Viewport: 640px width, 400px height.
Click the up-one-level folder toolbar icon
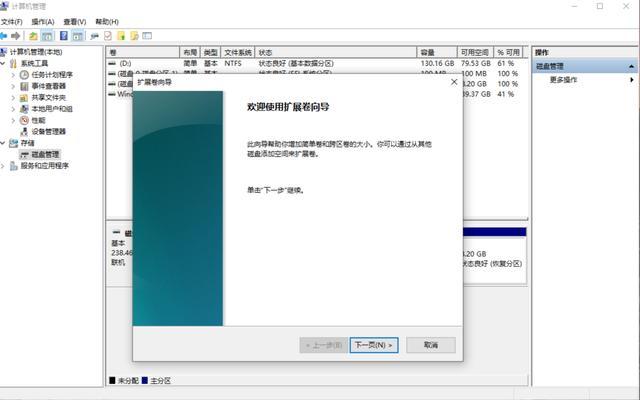(x=33, y=36)
